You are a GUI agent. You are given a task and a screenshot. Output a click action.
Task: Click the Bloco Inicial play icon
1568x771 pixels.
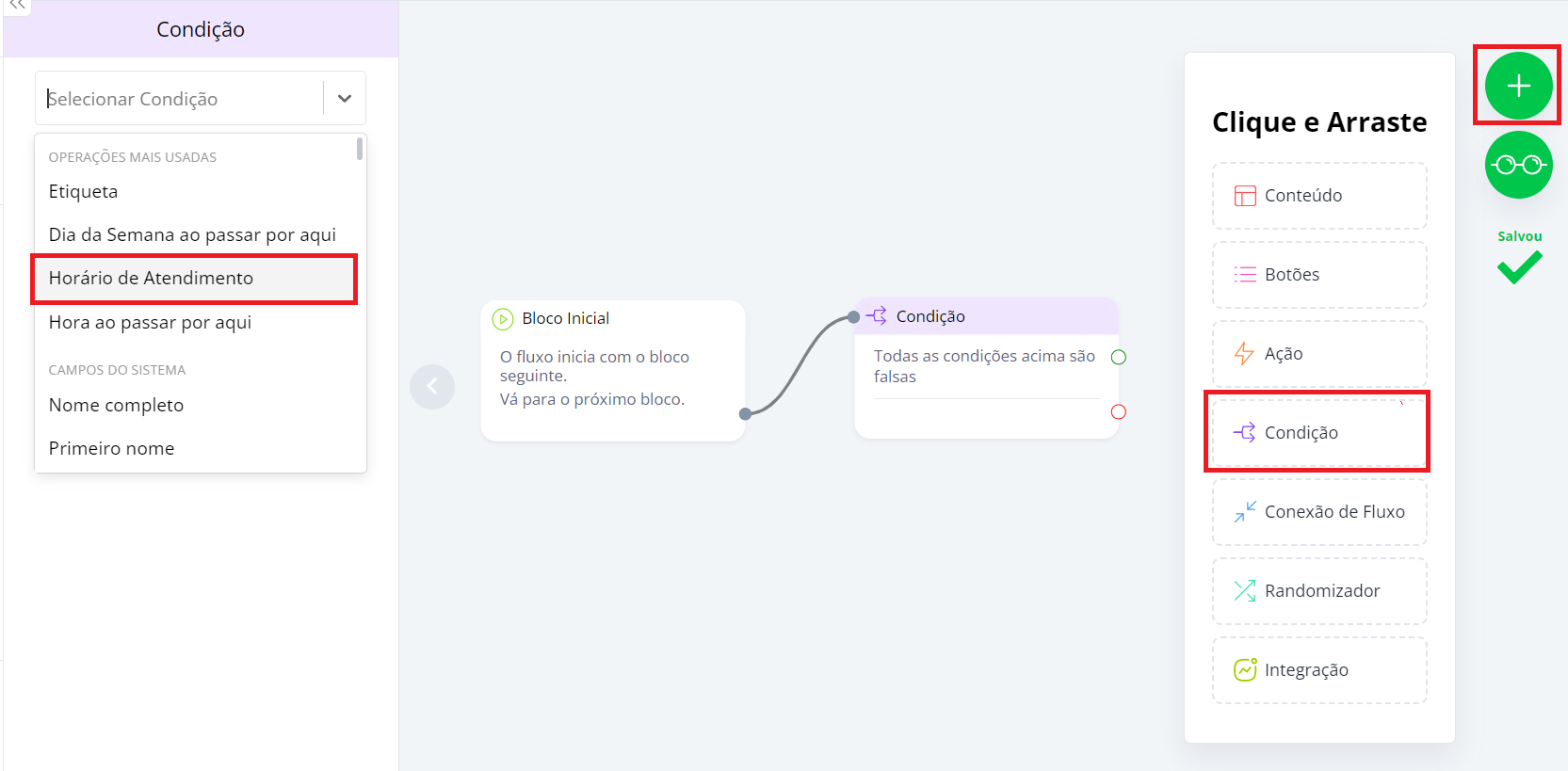503,319
